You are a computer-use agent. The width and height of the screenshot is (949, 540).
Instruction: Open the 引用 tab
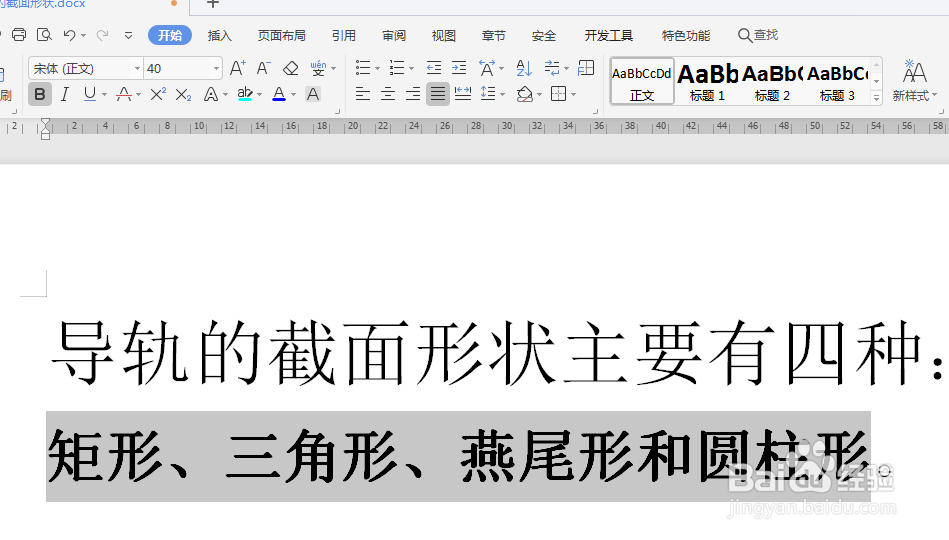click(x=344, y=36)
